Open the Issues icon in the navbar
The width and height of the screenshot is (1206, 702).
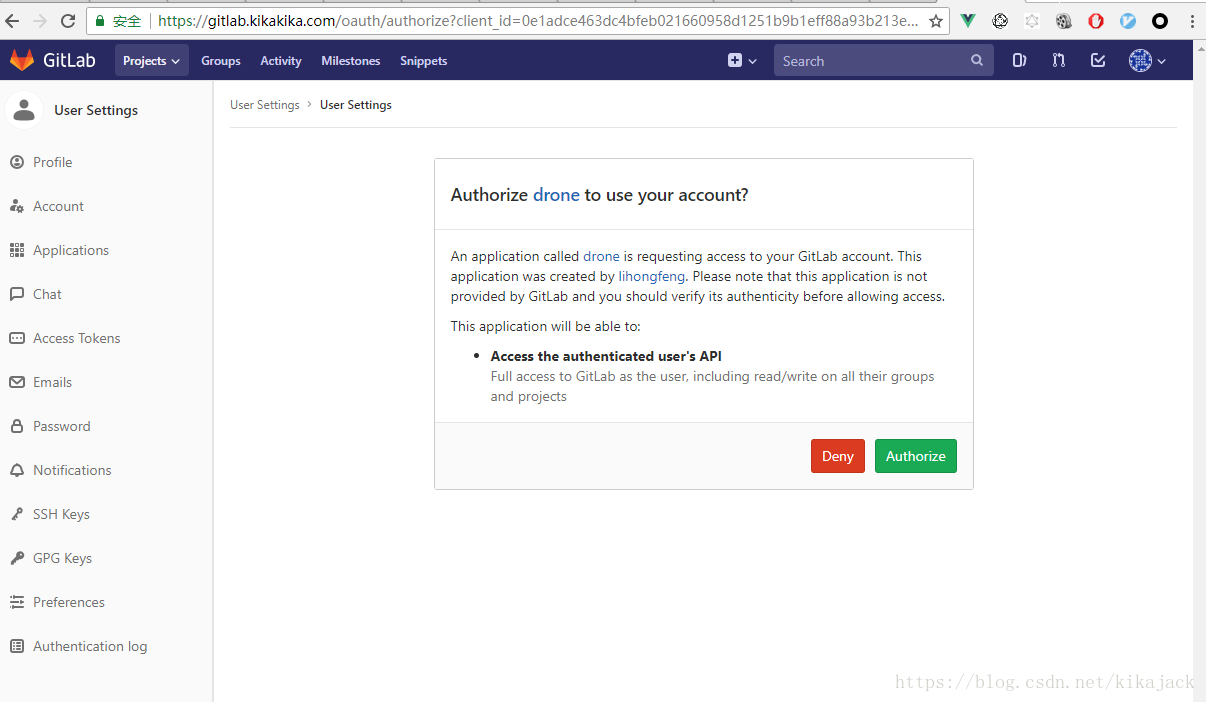click(1019, 61)
